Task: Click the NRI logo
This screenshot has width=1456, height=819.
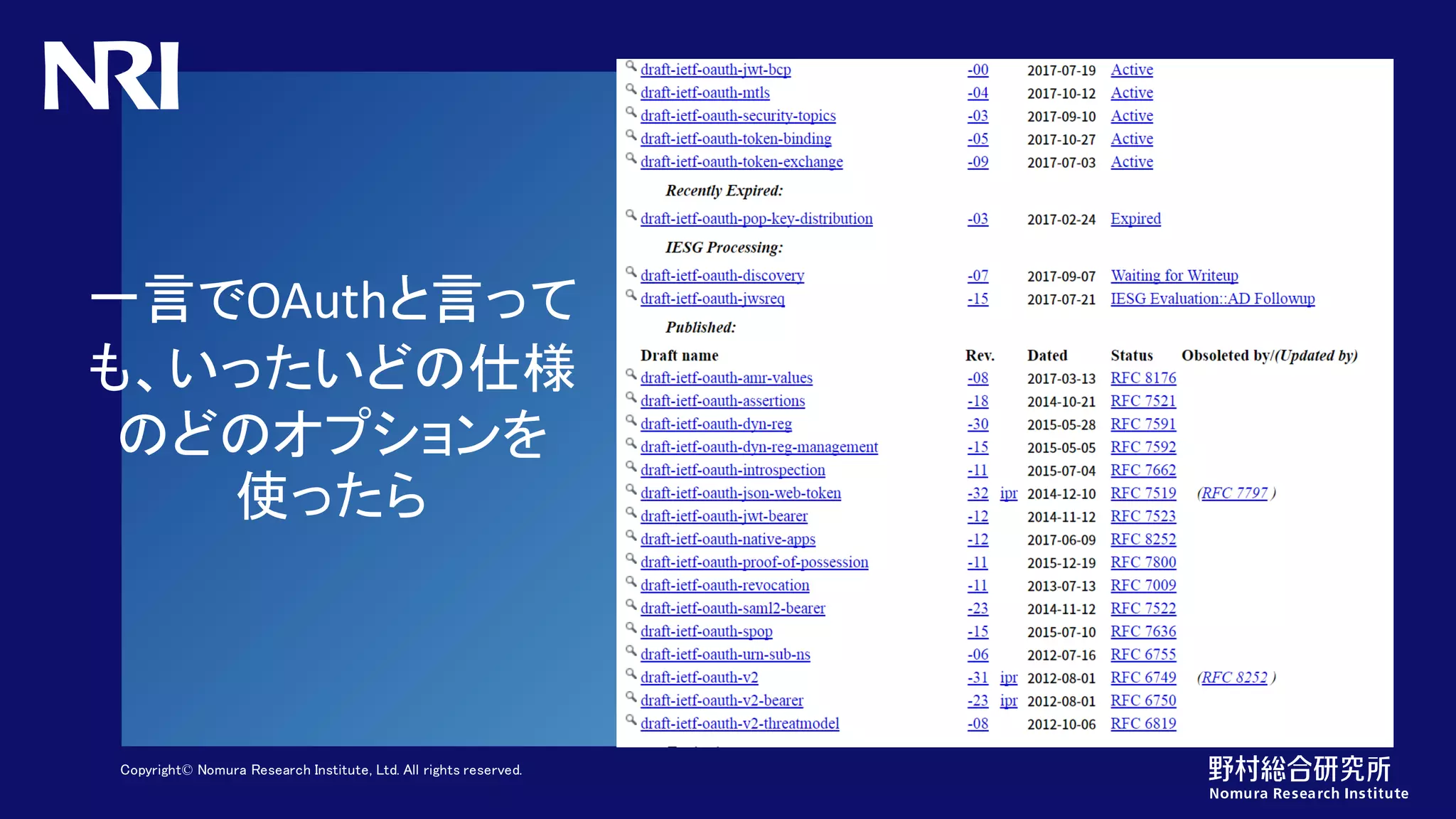Action: point(111,75)
